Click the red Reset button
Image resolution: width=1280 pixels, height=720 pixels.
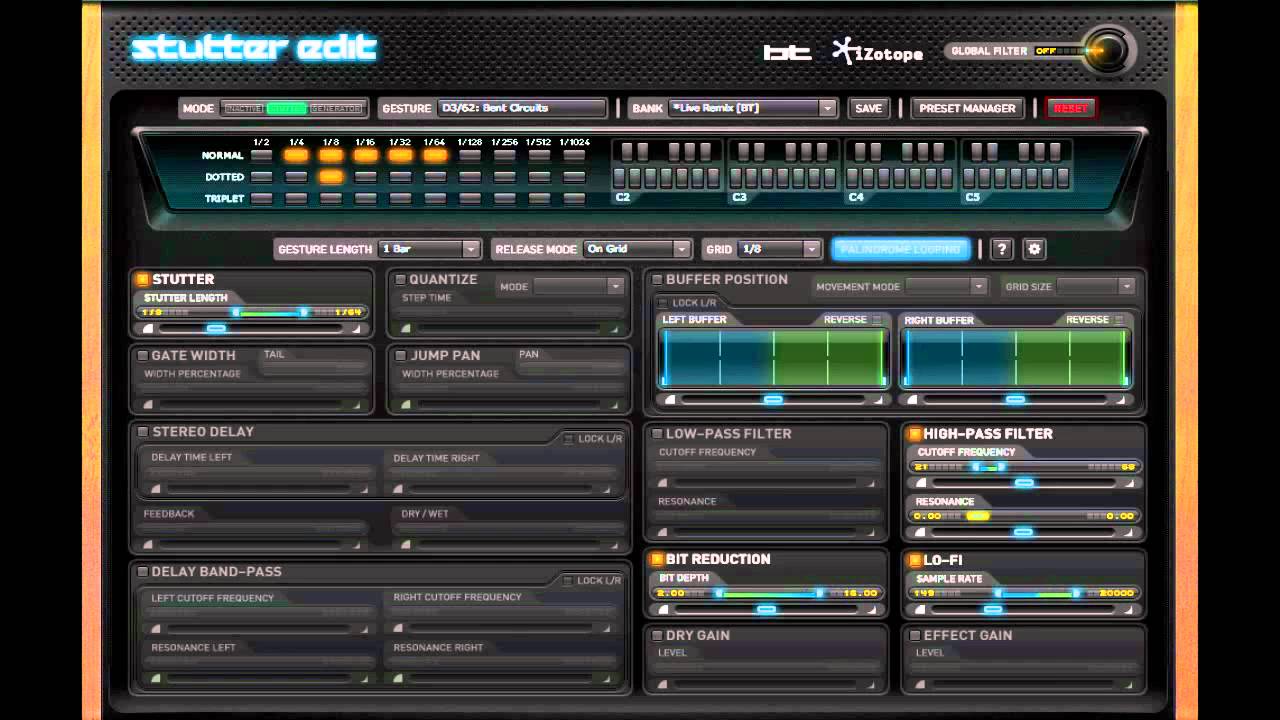click(x=1070, y=108)
